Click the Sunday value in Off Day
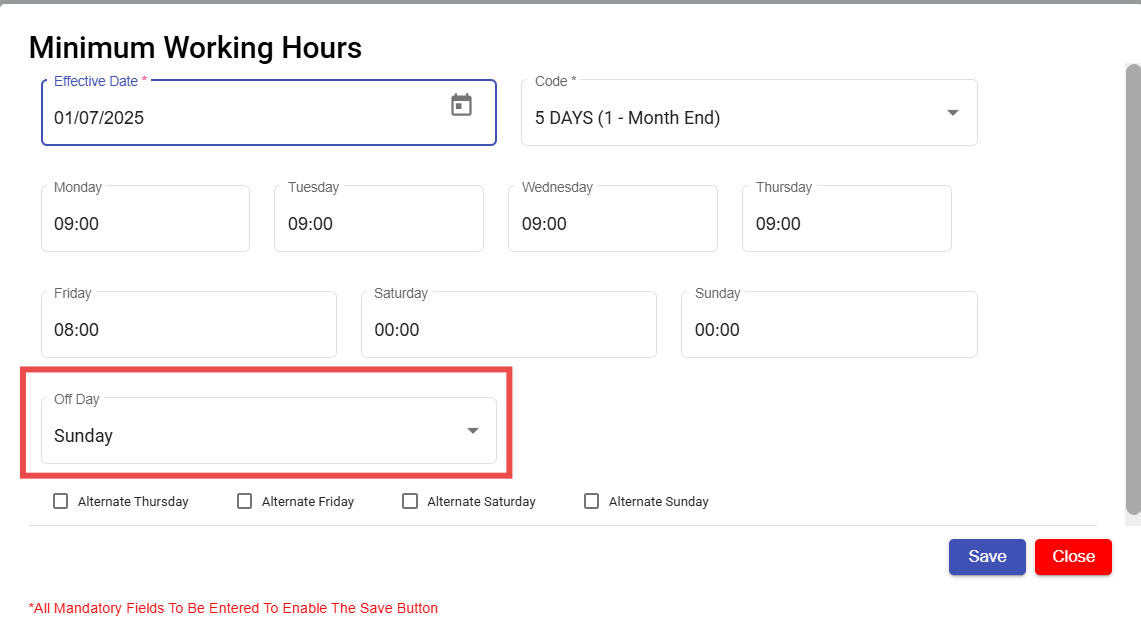The height and width of the screenshot is (634, 1141). [84, 436]
